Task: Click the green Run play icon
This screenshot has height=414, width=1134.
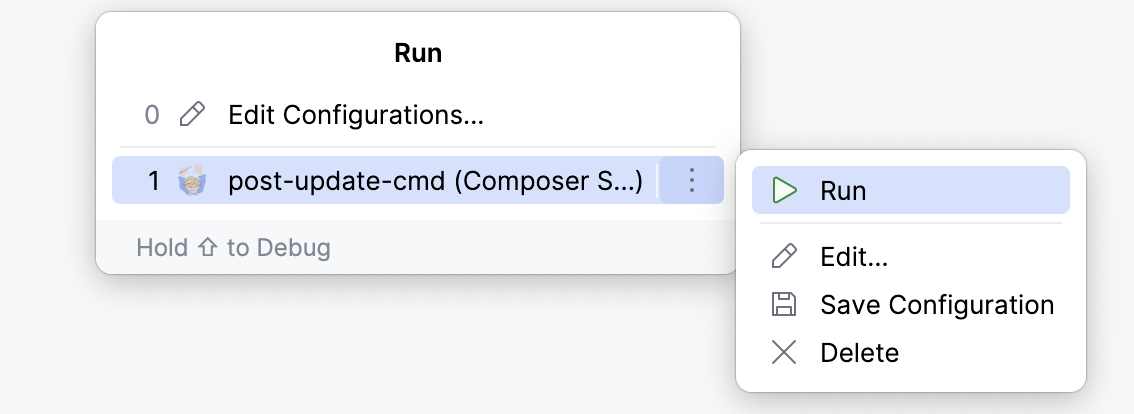Action: (x=785, y=190)
